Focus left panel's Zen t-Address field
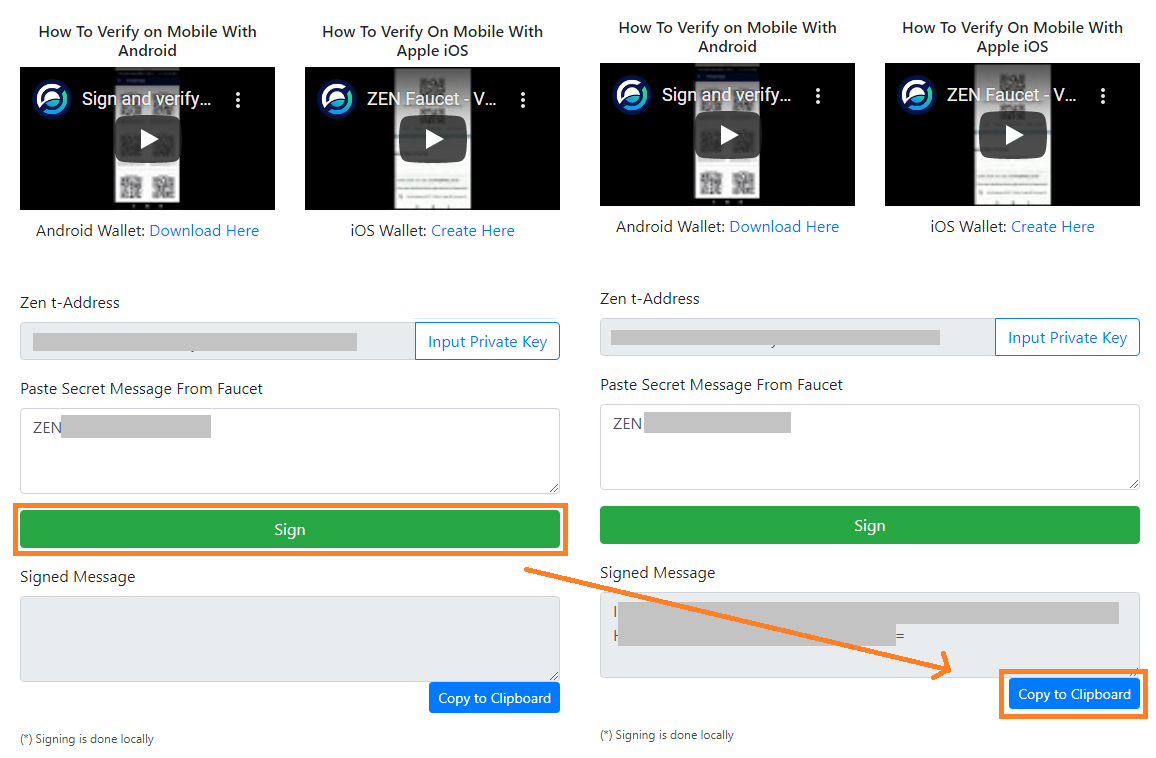Image resolution: width=1156 pixels, height=758 pixels. tap(217, 341)
